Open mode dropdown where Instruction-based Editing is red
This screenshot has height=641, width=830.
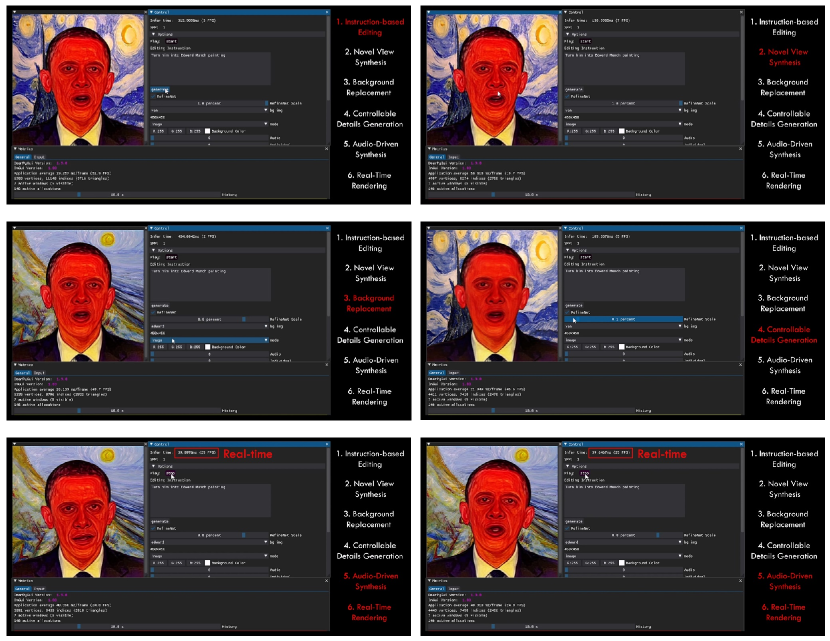point(209,124)
